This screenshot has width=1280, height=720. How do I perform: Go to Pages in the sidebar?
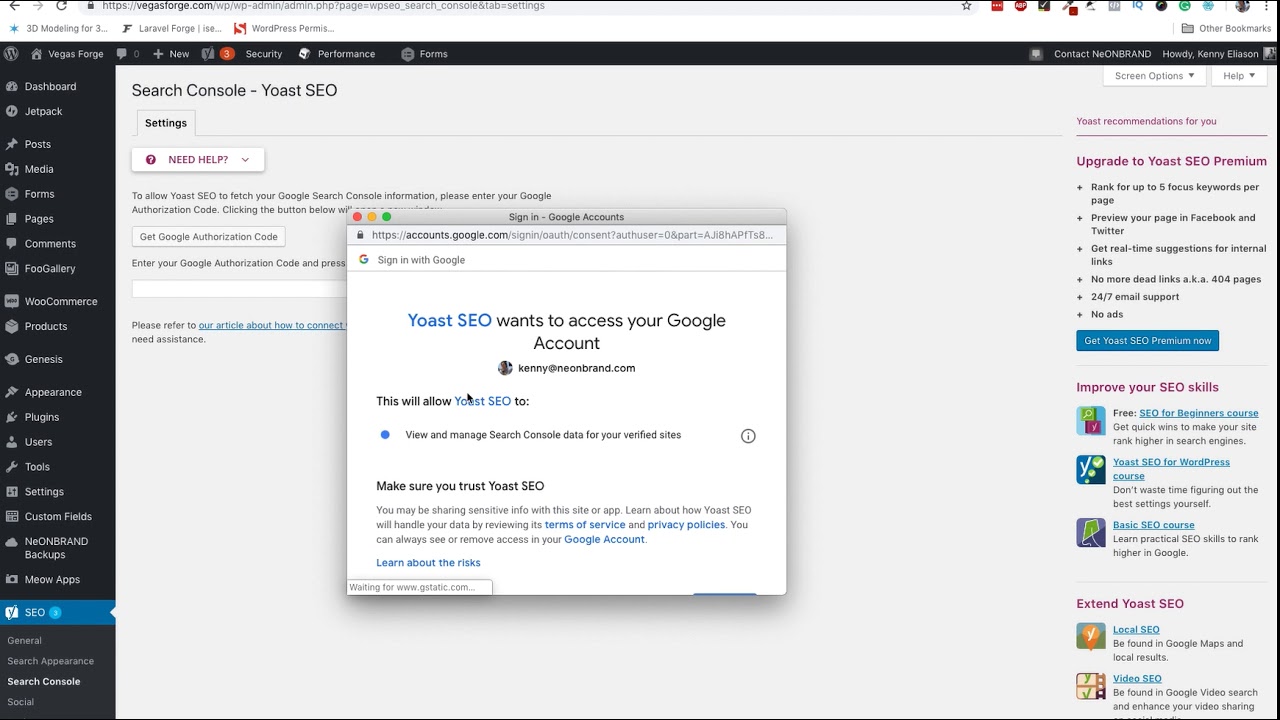pyautogui.click(x=39, y=219)
